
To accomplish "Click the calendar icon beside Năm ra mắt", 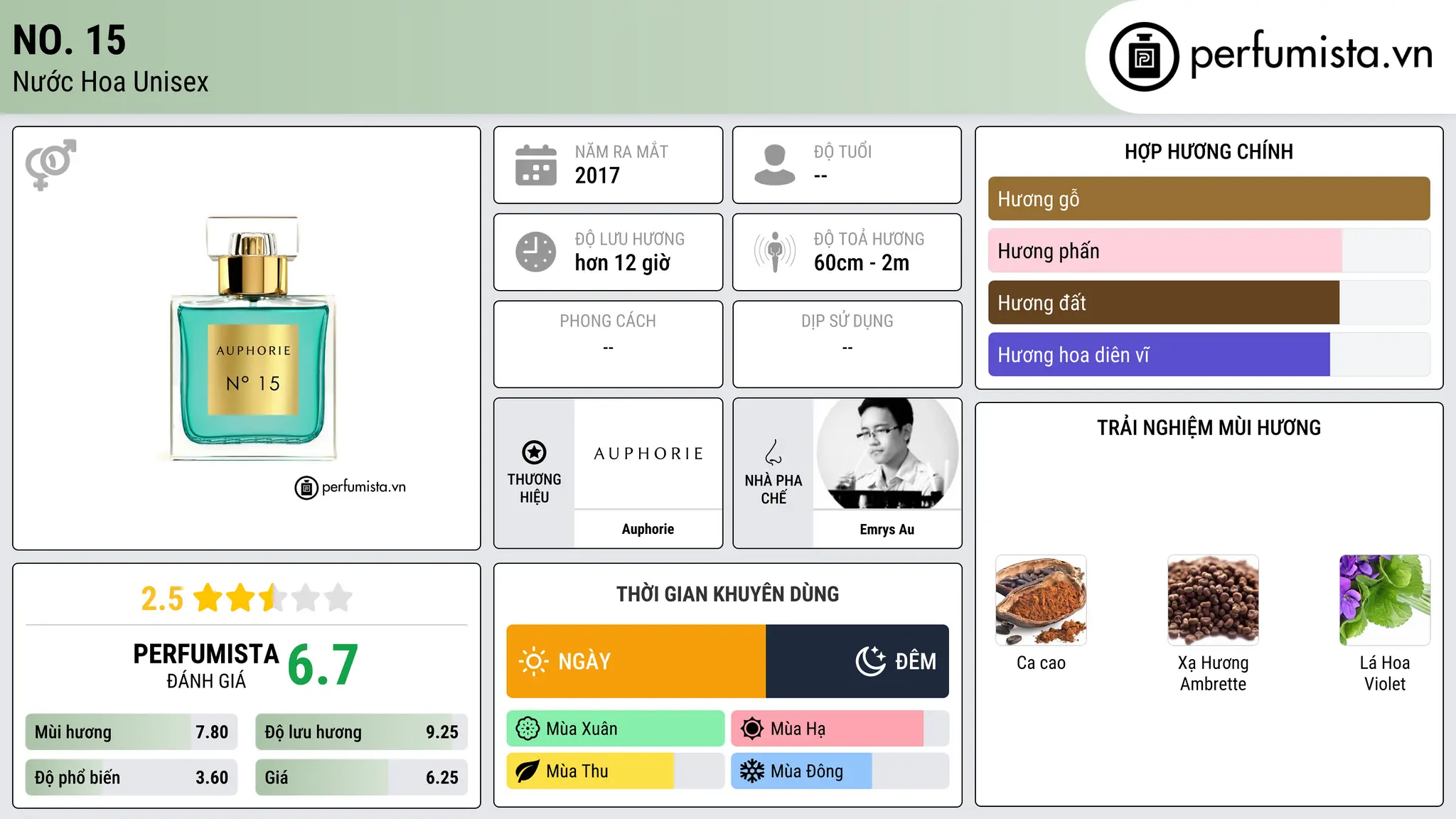I will [535, 165].
